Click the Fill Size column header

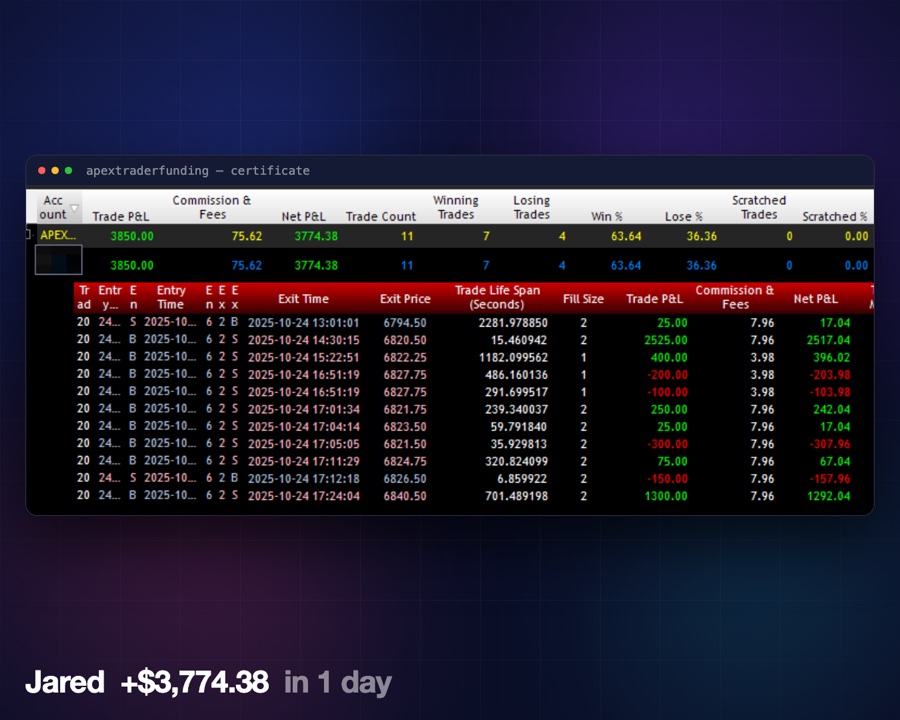pos(583,299)
